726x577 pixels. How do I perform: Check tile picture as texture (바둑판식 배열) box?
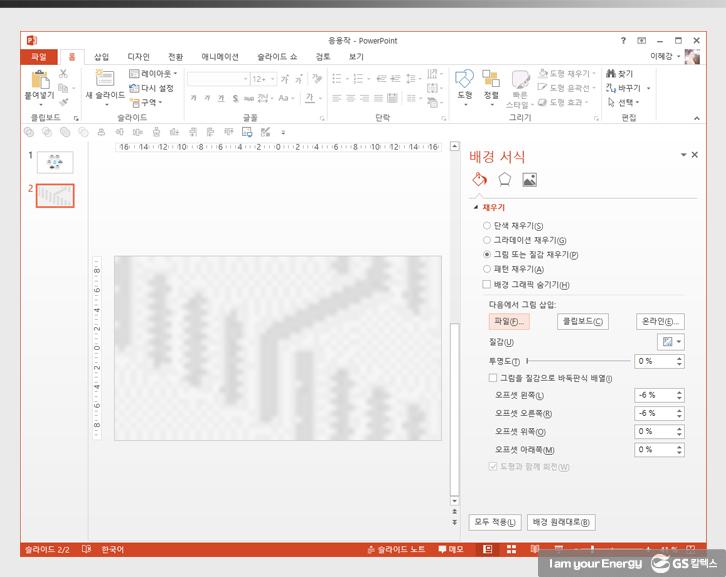pos(492,378)
